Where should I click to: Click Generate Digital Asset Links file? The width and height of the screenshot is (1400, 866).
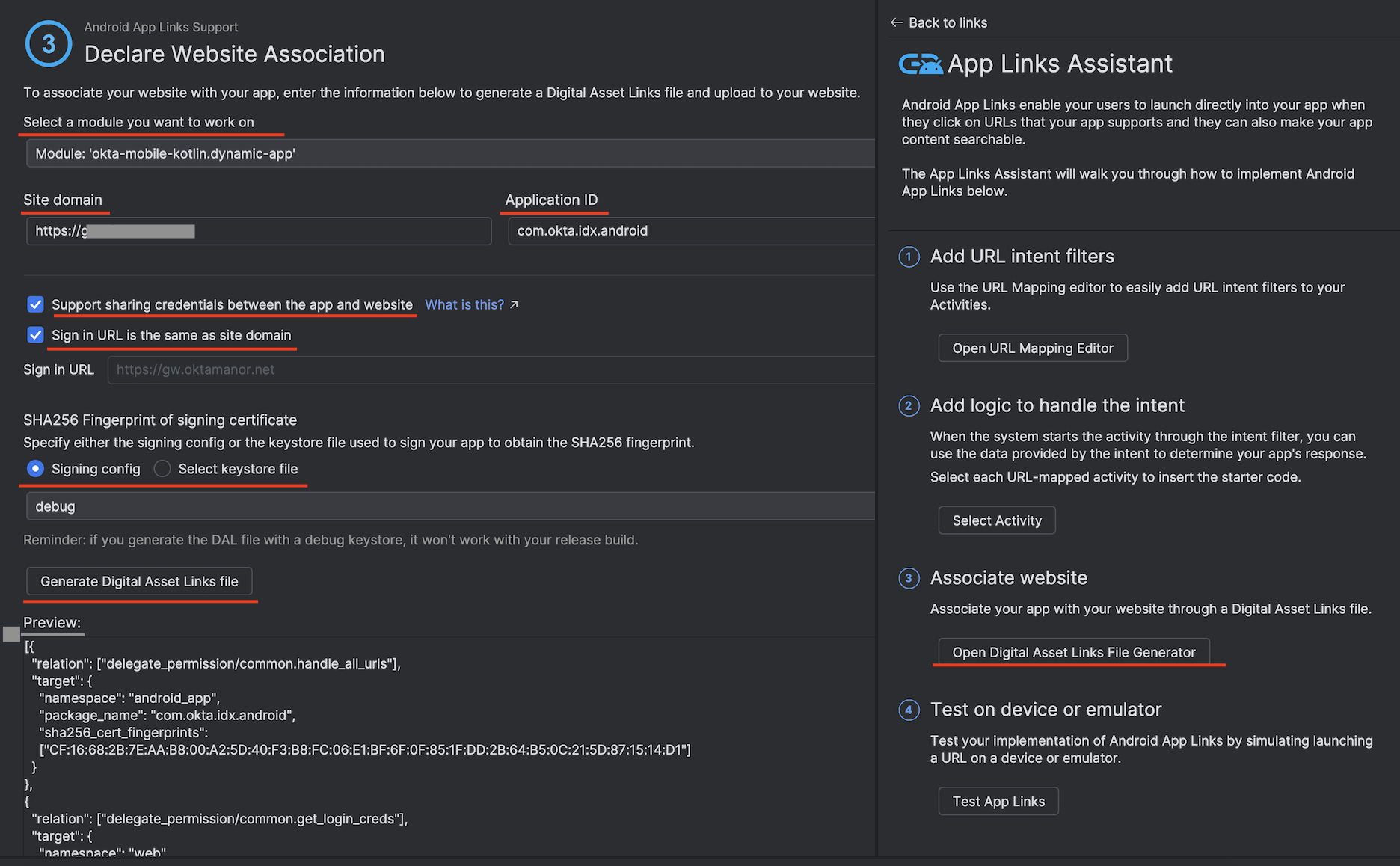point(140,581)
